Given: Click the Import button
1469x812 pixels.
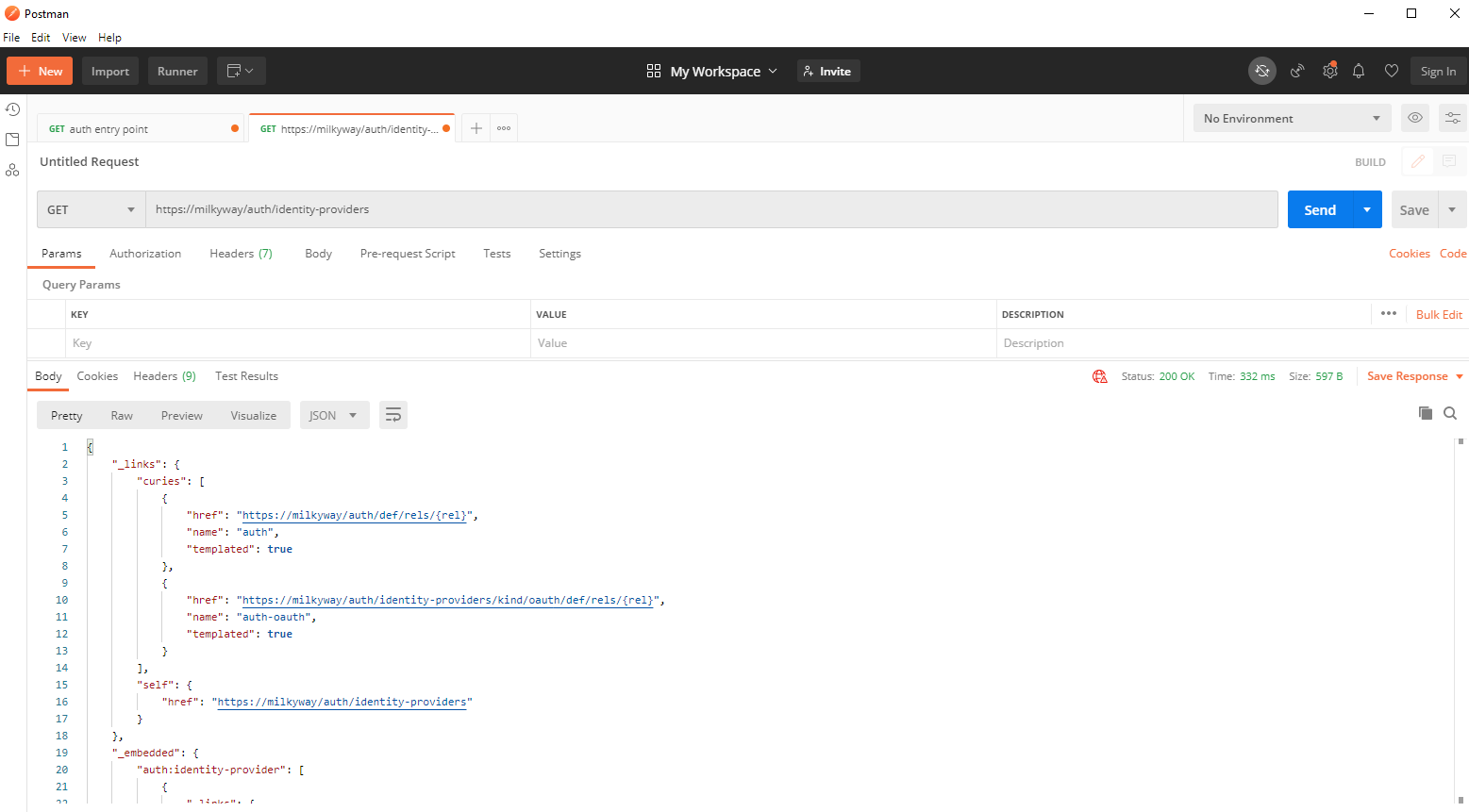Looking at the screenshot, I should click(x=110, y=71).
